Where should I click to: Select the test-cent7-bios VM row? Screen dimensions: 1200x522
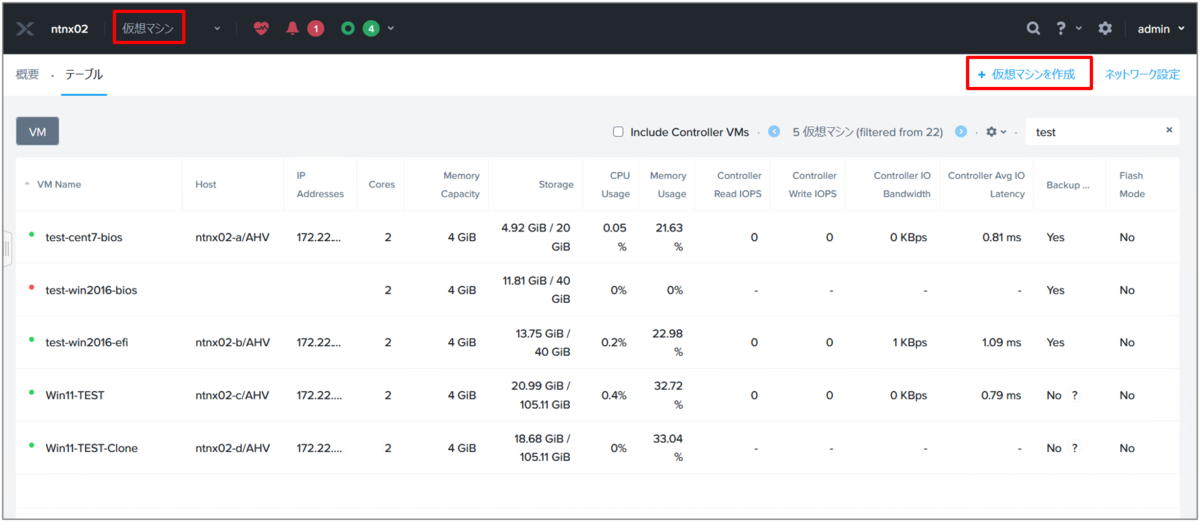[597, 237]
